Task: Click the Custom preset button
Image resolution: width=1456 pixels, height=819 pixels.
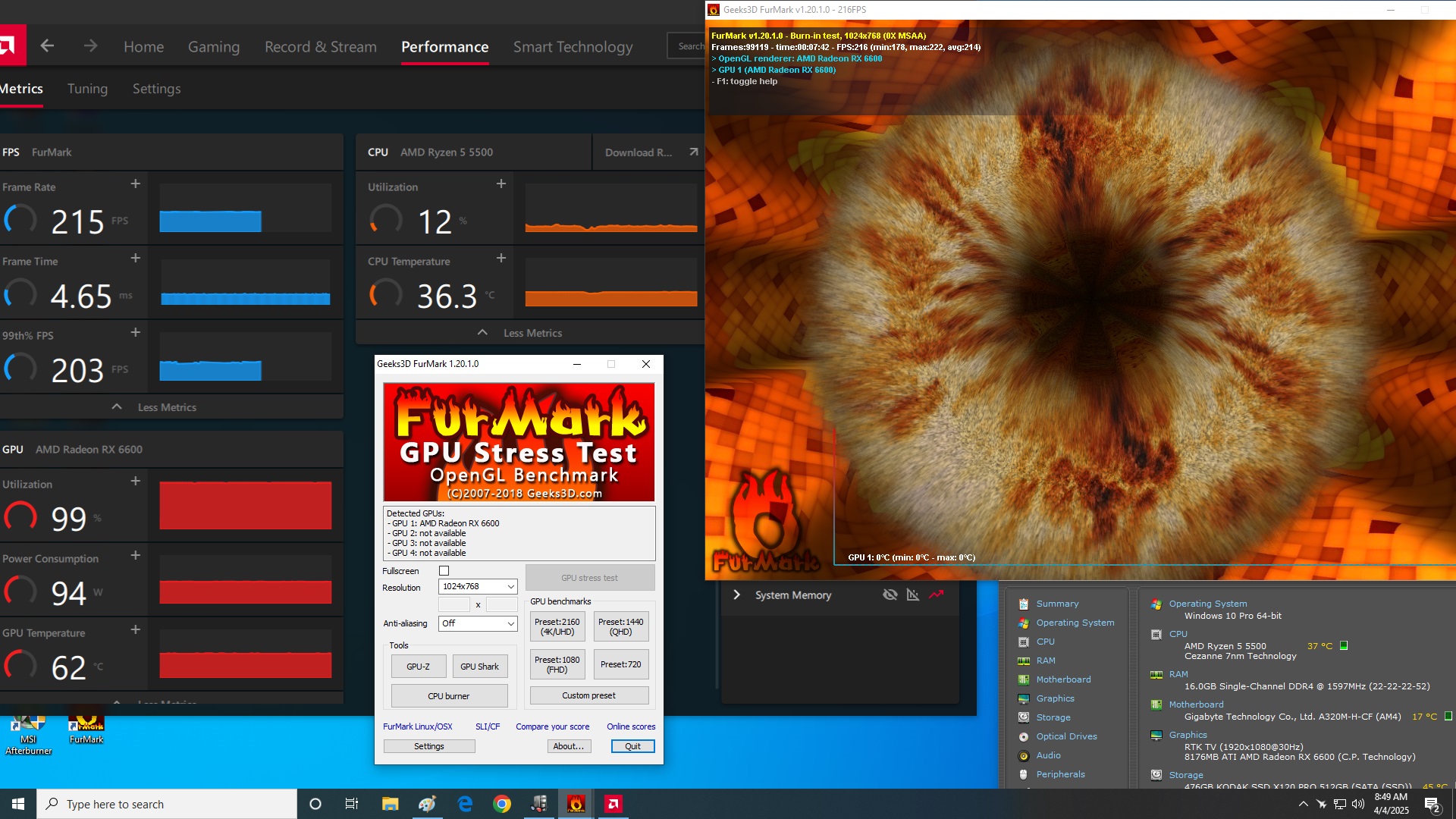Action: (x=589, y=695)
